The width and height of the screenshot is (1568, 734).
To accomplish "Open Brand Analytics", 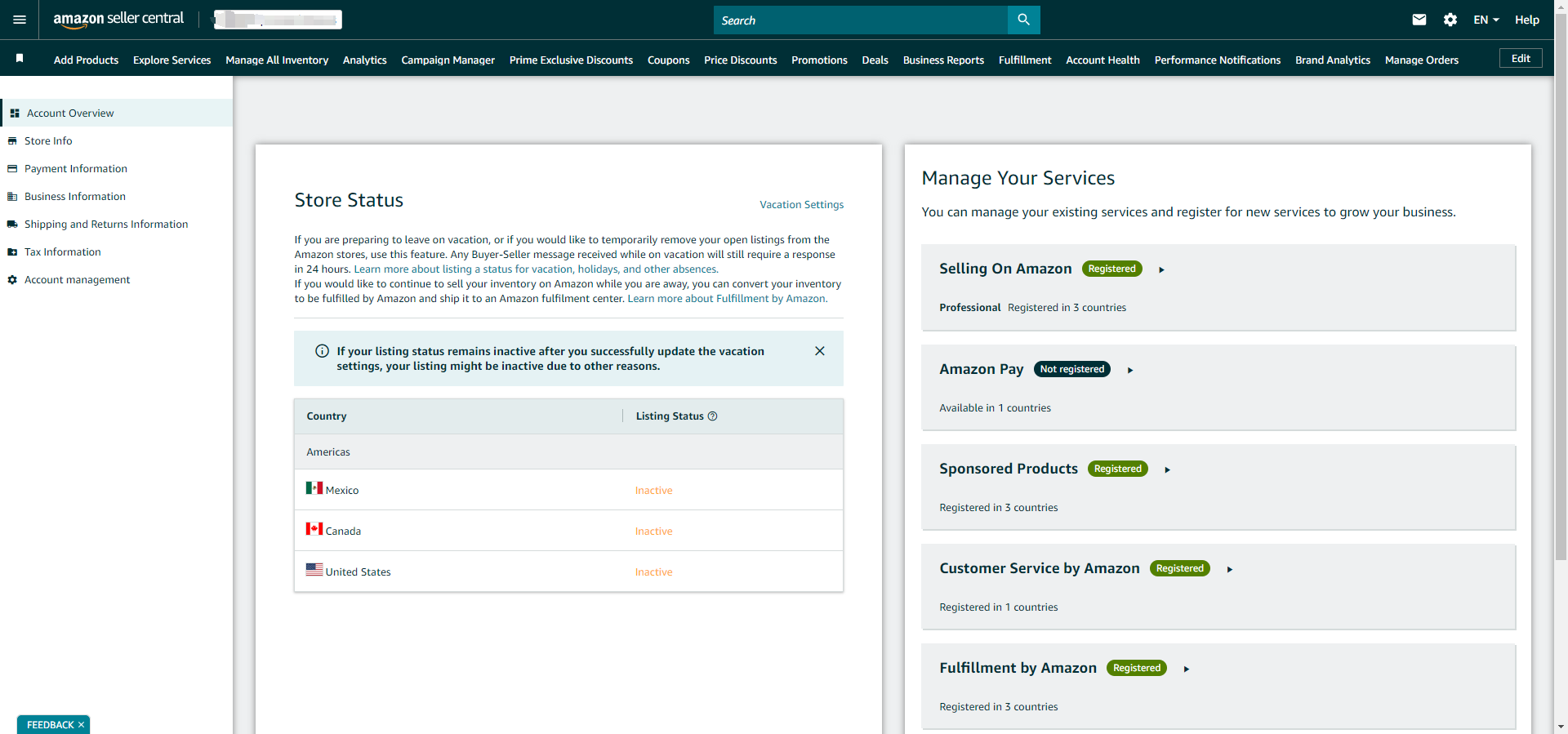I will pos(1333,60).
